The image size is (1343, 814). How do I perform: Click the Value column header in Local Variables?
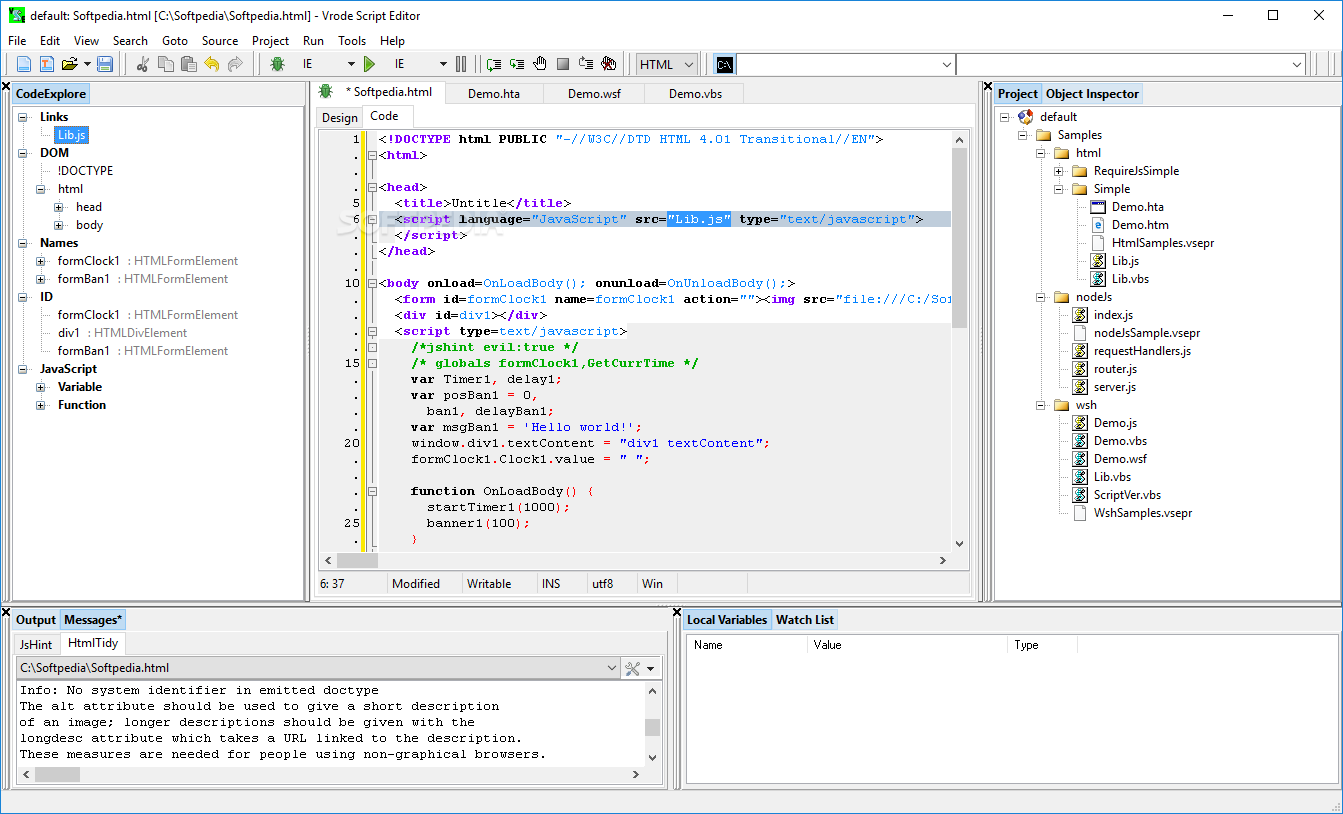click(907, 645)
